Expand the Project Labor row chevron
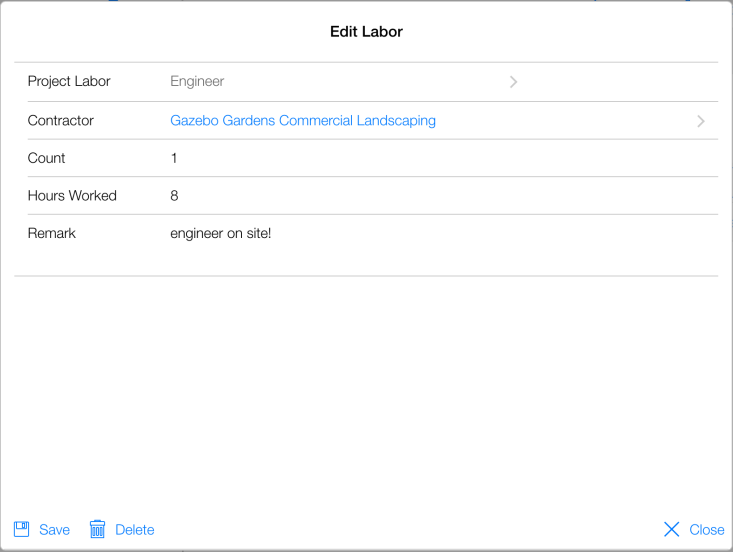733x552 pixels. (513, 82)
